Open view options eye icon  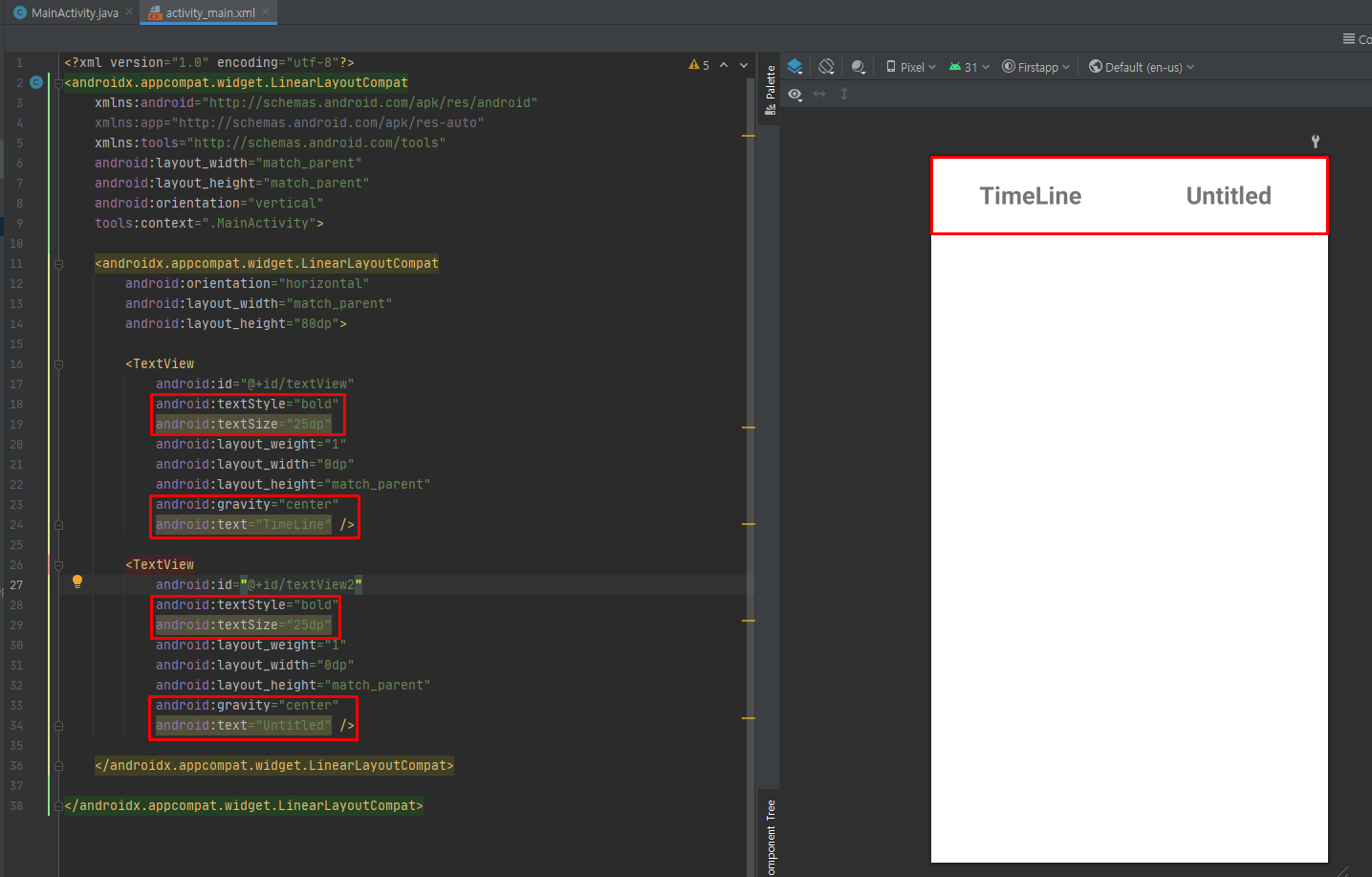point(795,94)
